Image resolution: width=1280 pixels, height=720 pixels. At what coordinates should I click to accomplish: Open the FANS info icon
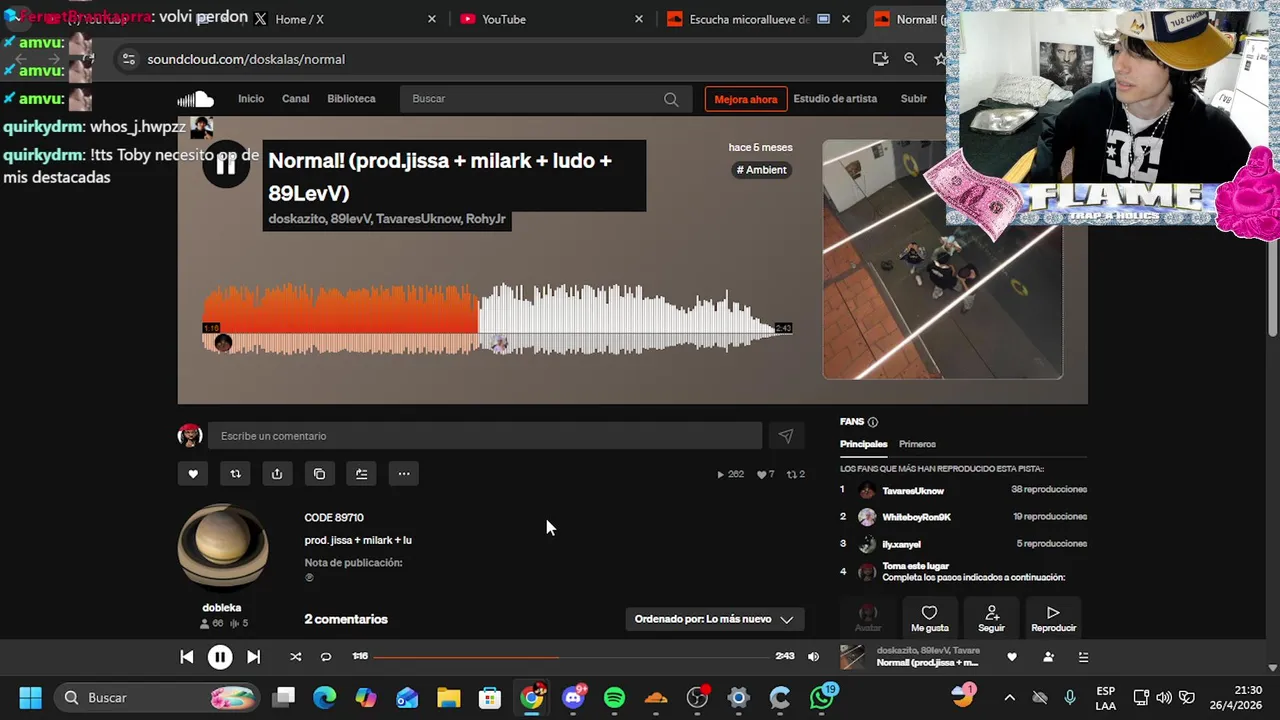click(873, 422)
